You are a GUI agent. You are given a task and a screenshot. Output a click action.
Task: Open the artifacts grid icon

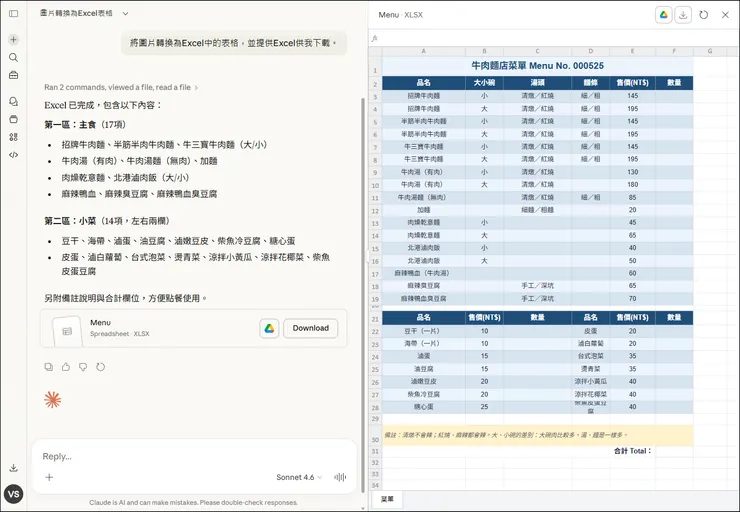pyautogui.click(x=14, y=137)
